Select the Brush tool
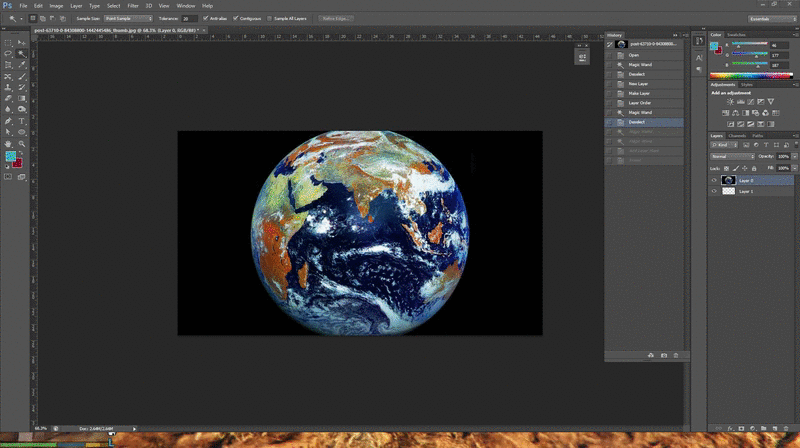The image size is (800, 448). (x=21, y=77)
